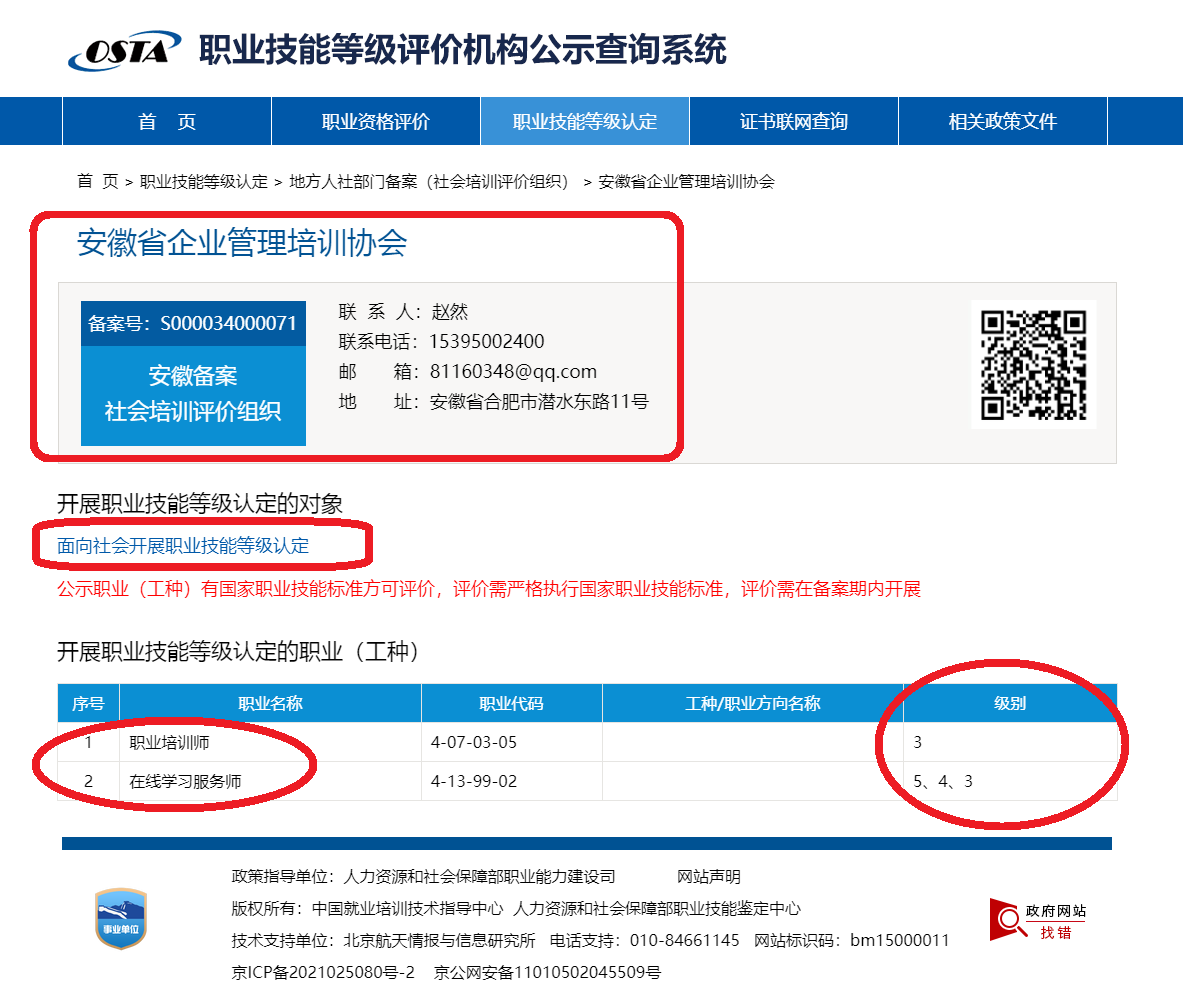Click the 工种/职业方向名称 column header

pos(753,704)
